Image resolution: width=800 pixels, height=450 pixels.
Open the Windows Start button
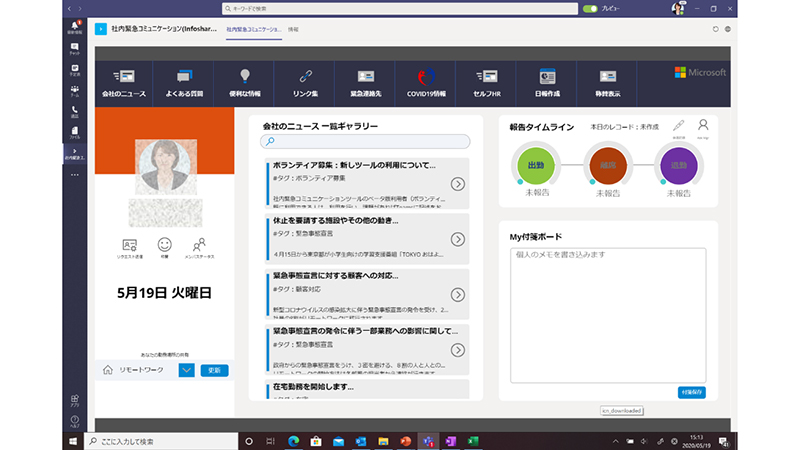pos(73,441)
